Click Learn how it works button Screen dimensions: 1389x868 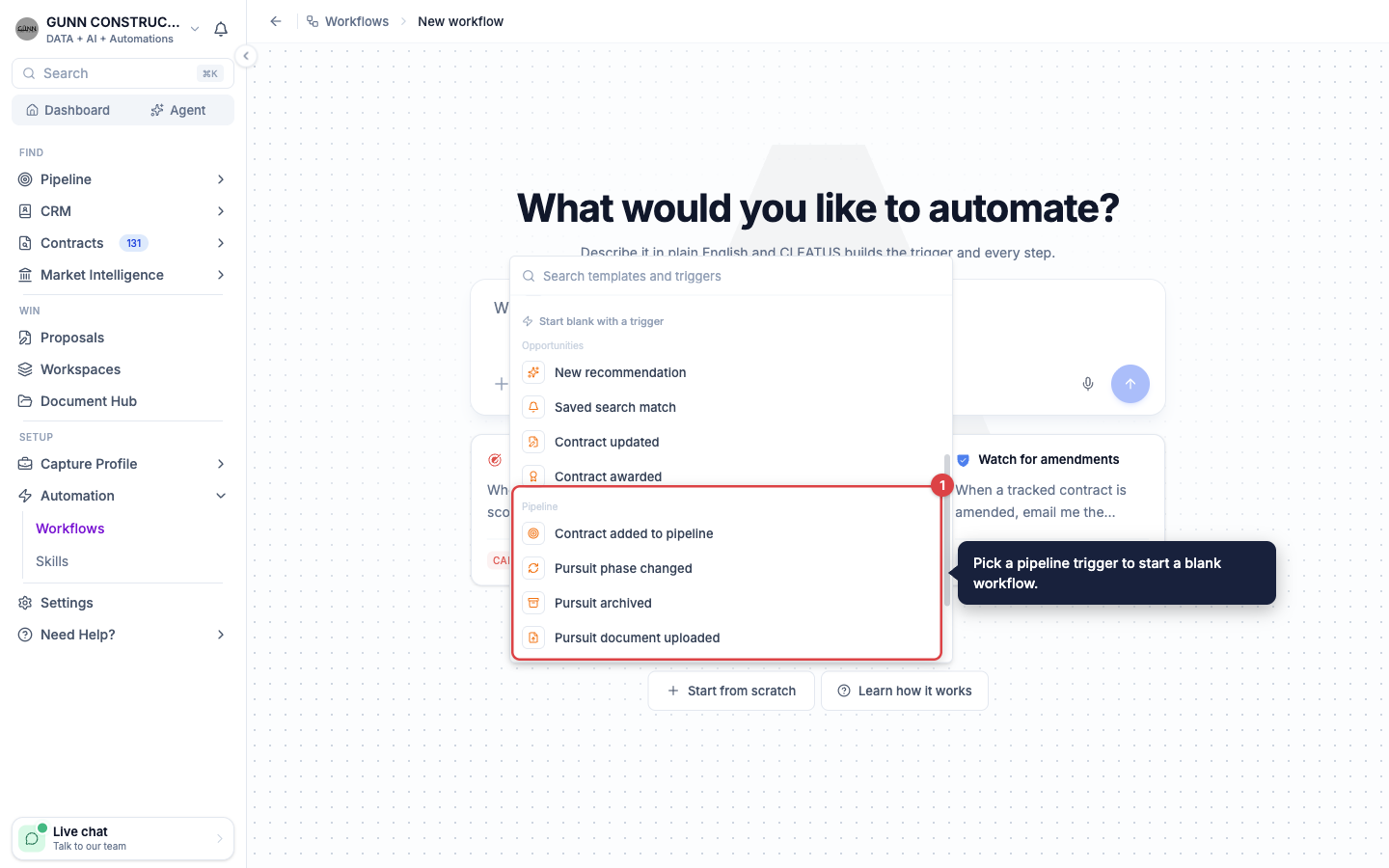coord(905,691)
